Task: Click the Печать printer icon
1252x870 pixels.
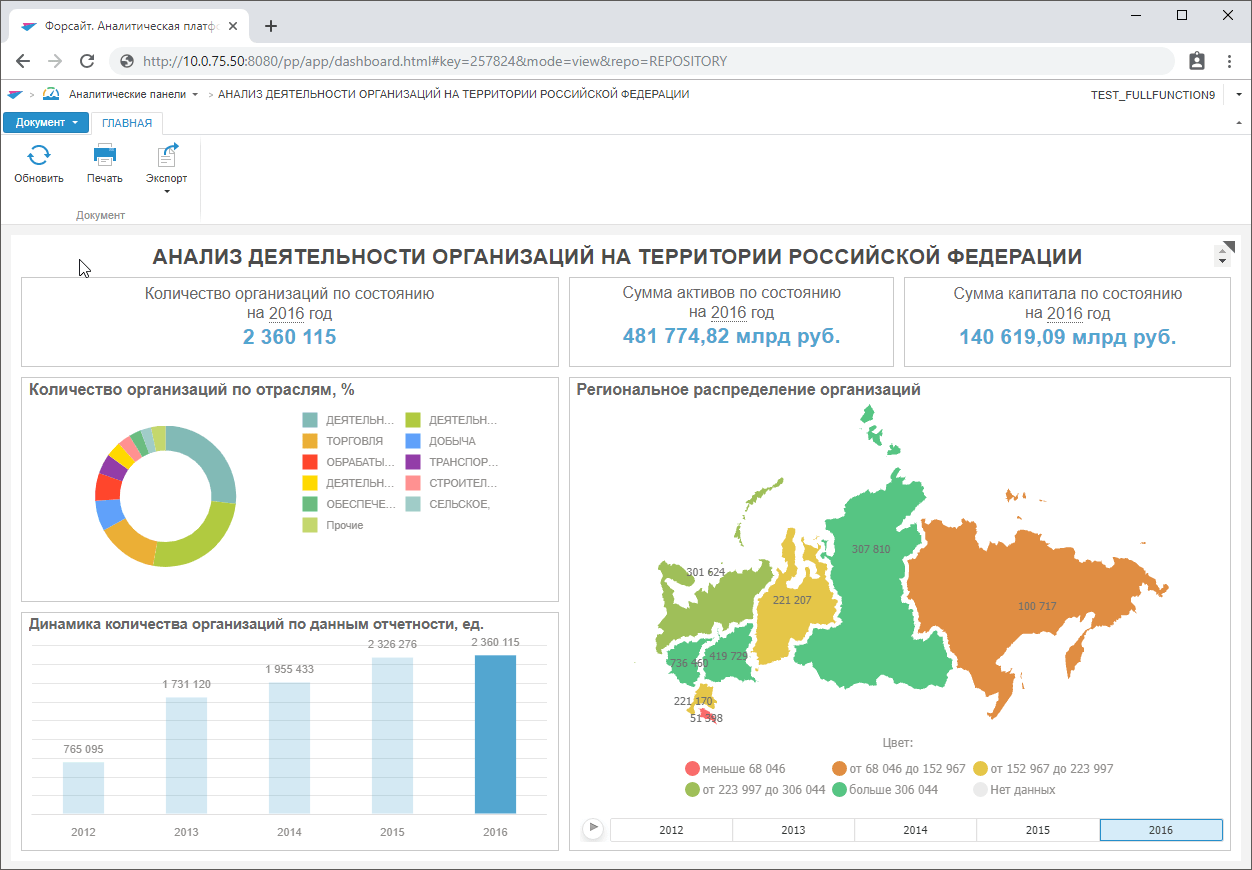Action: [104, 155]
